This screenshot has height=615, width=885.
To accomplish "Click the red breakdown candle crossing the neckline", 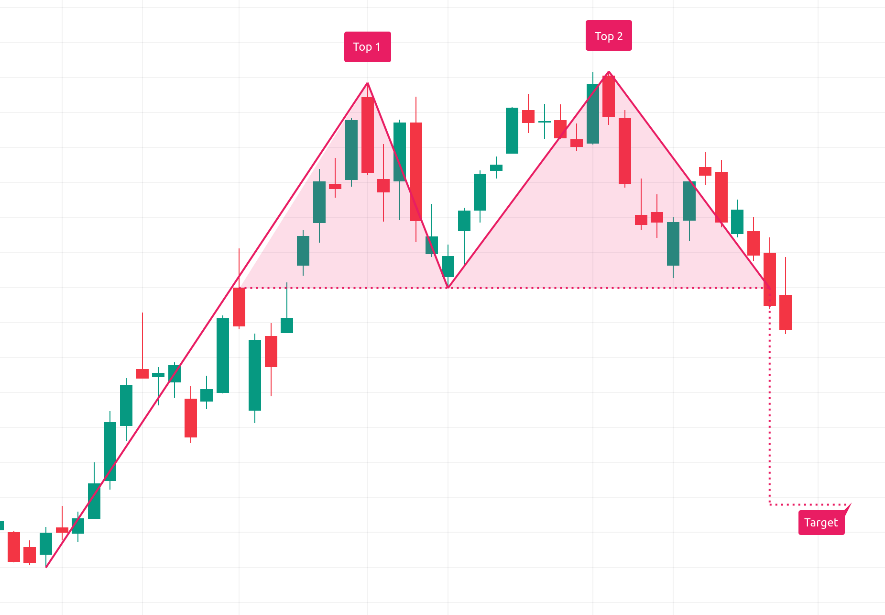I will pyautogui.click(x=770, y=279).
